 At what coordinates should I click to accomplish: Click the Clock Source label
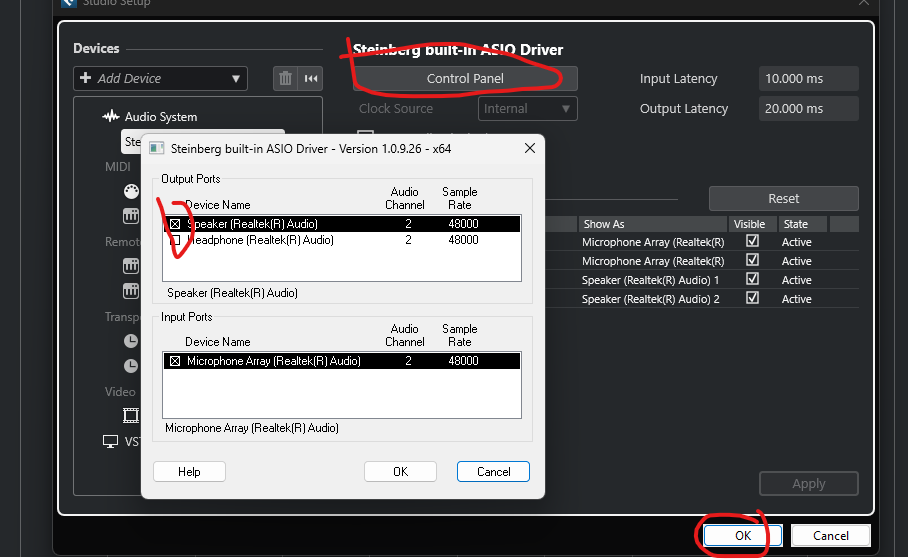coord(396,108)
